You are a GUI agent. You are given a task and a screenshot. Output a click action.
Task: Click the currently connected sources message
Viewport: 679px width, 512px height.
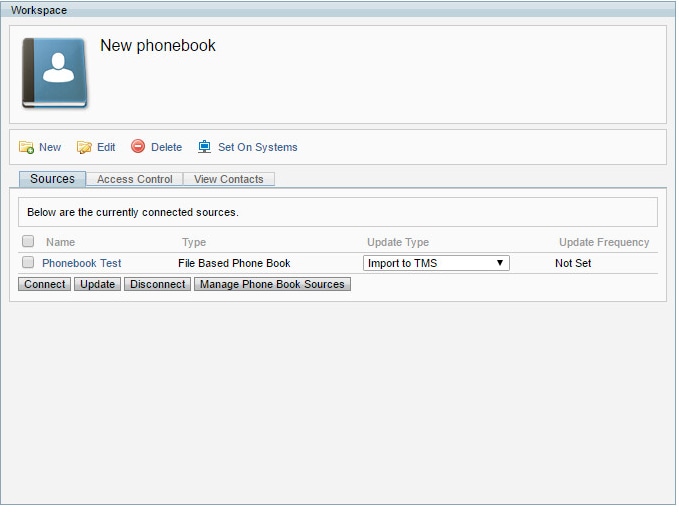(x=133, y=212)
